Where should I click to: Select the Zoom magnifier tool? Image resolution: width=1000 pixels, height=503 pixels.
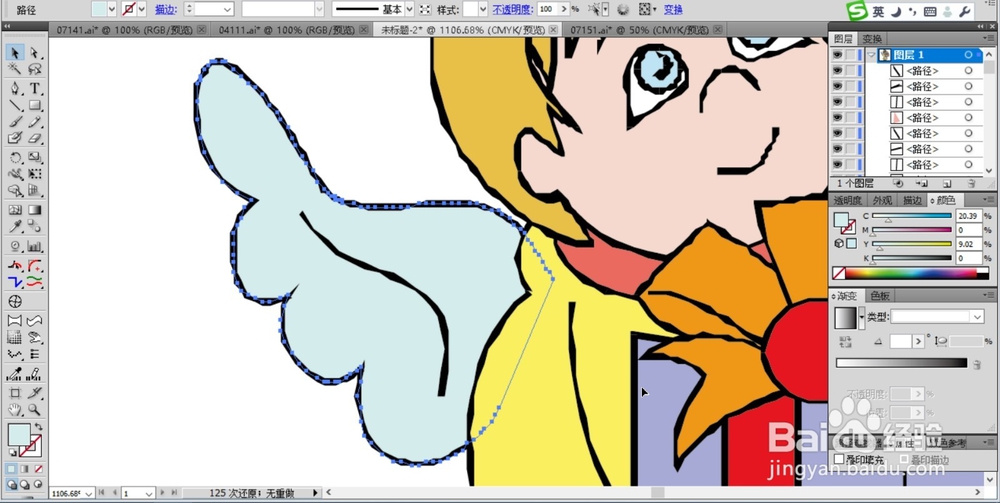click(x=34, y=410)
